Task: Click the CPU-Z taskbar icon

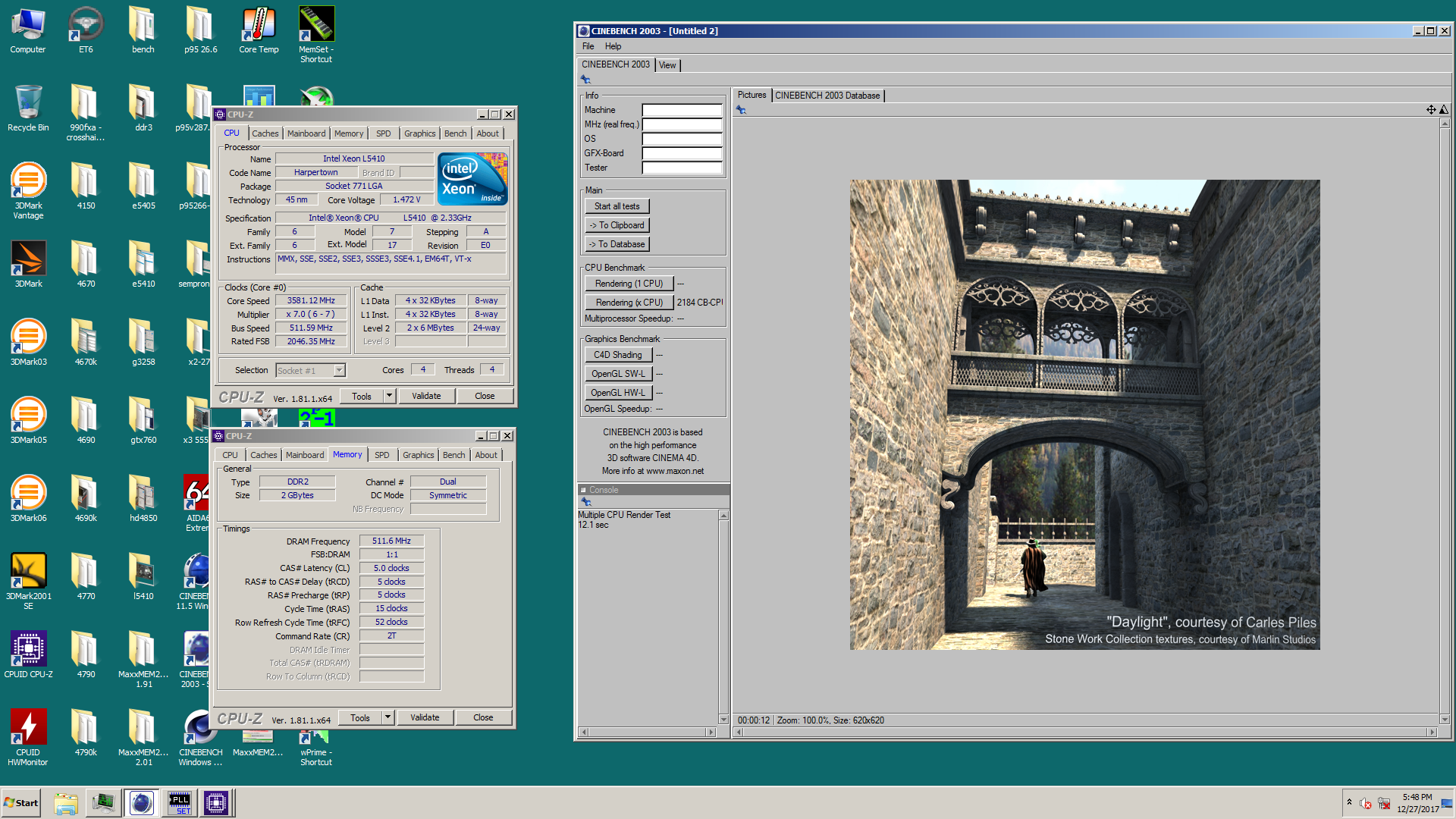Action: pyautogui.click(x=215, y=802)
